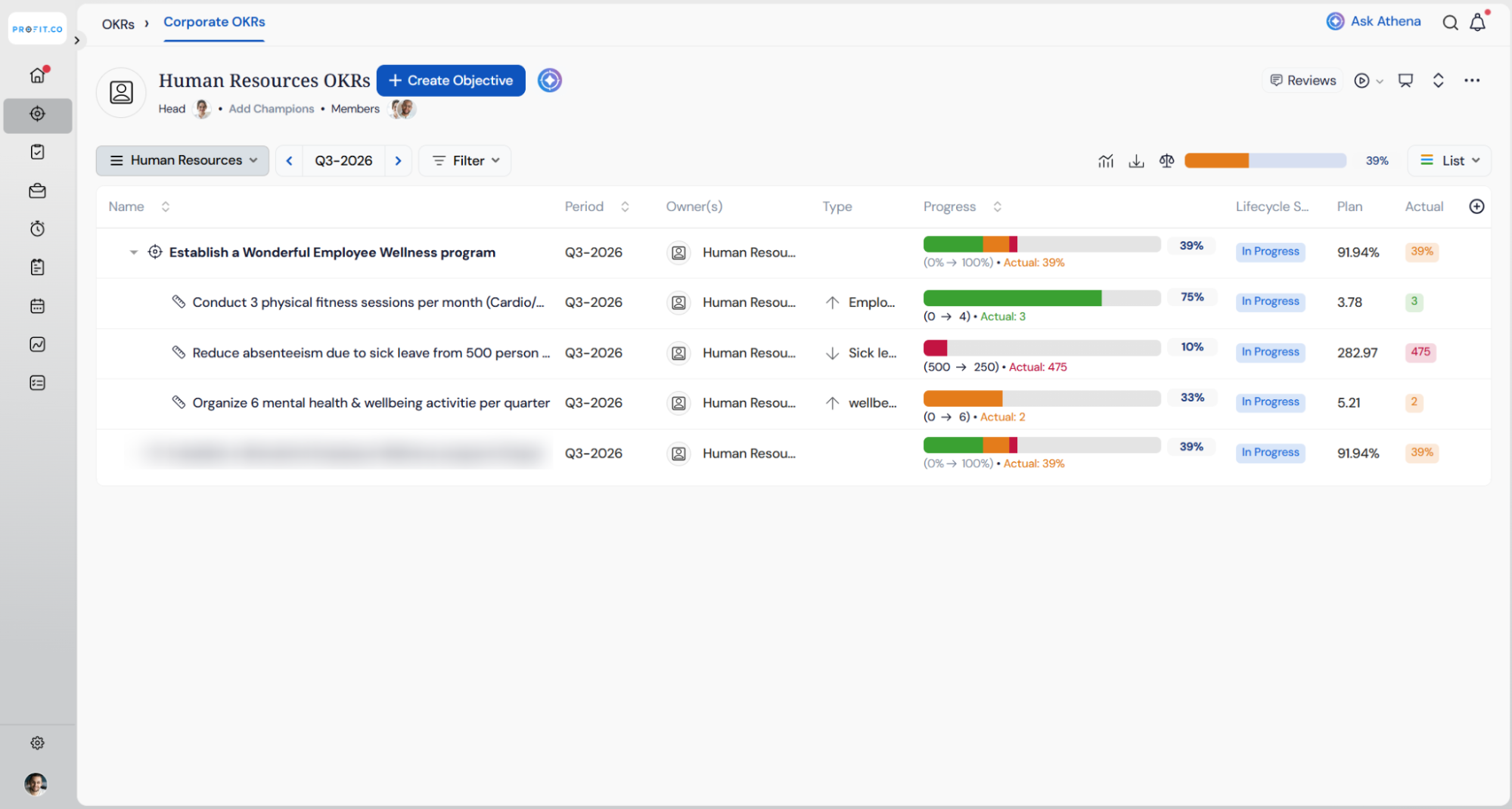The image size is (1512, 809).
Task: Click the 75% fitness sessions progress bar
Action: (x=1042, y=298)
